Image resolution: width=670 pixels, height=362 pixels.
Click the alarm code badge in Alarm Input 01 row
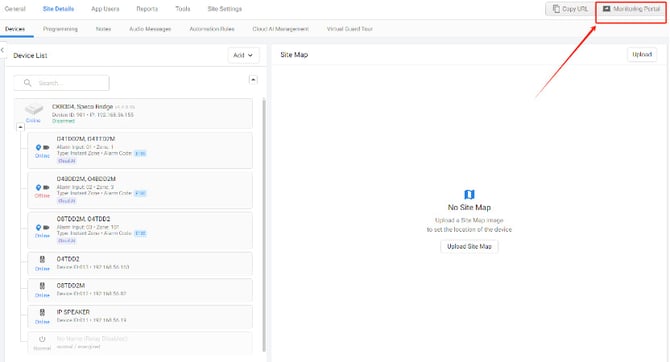140,153
